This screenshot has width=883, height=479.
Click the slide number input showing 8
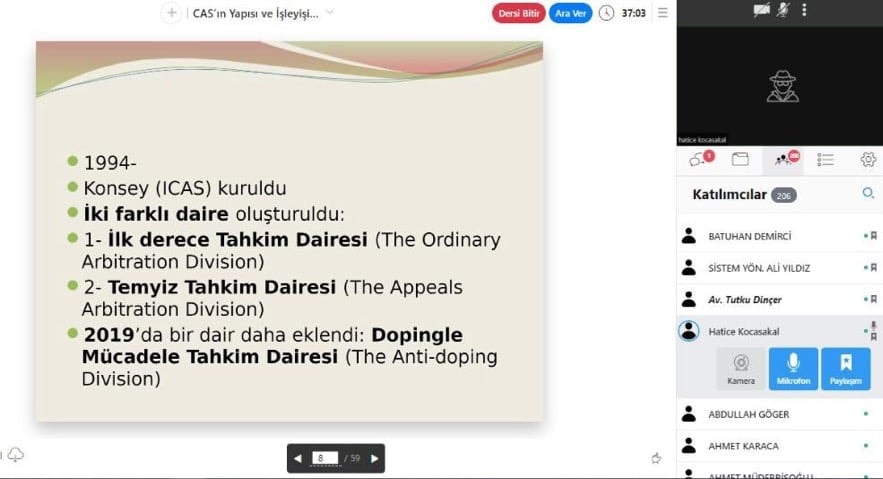coord(325,458)
